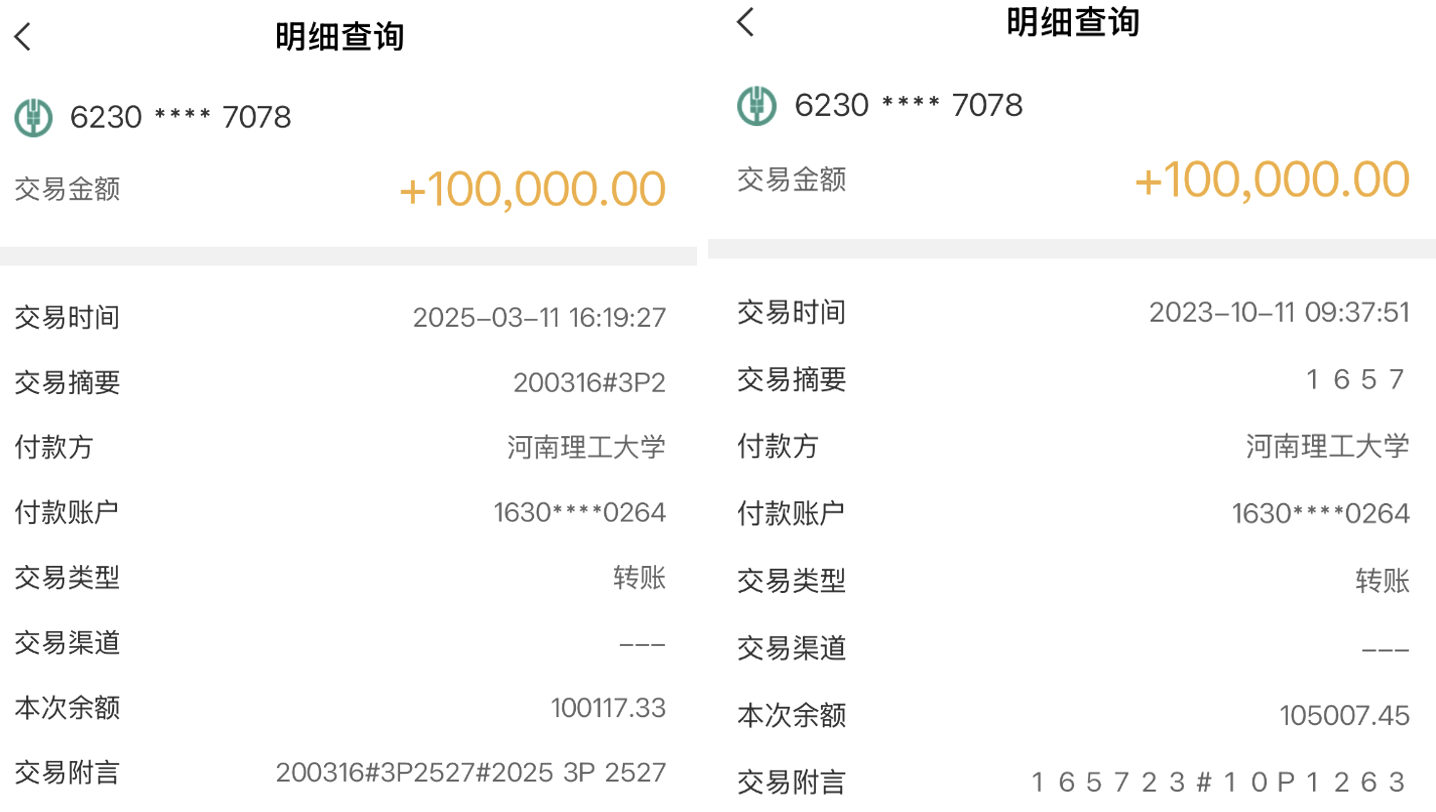Click payer account 1630****0264 in the left panel

pos(579,513)
